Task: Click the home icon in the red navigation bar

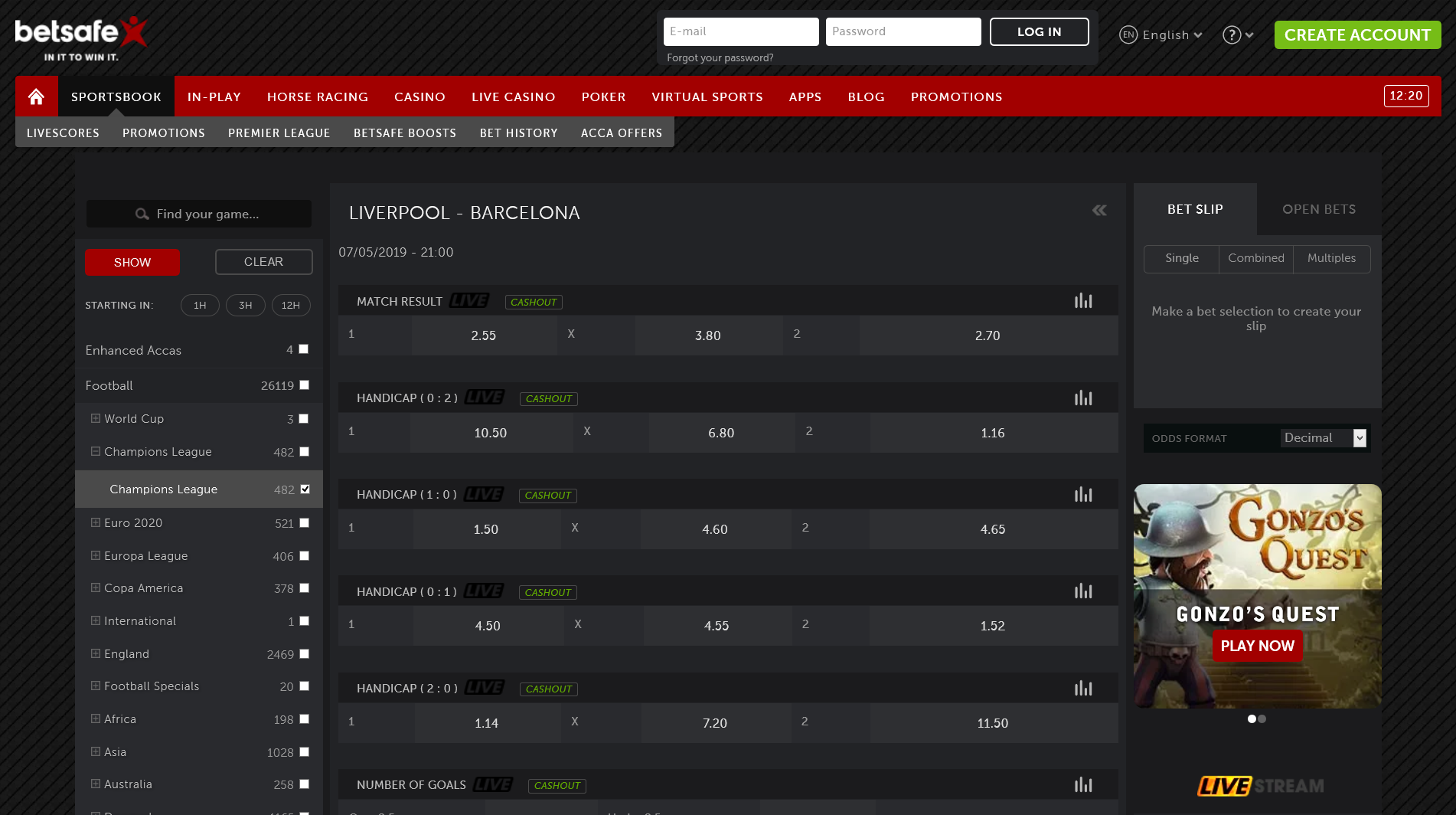Action: 36,97
